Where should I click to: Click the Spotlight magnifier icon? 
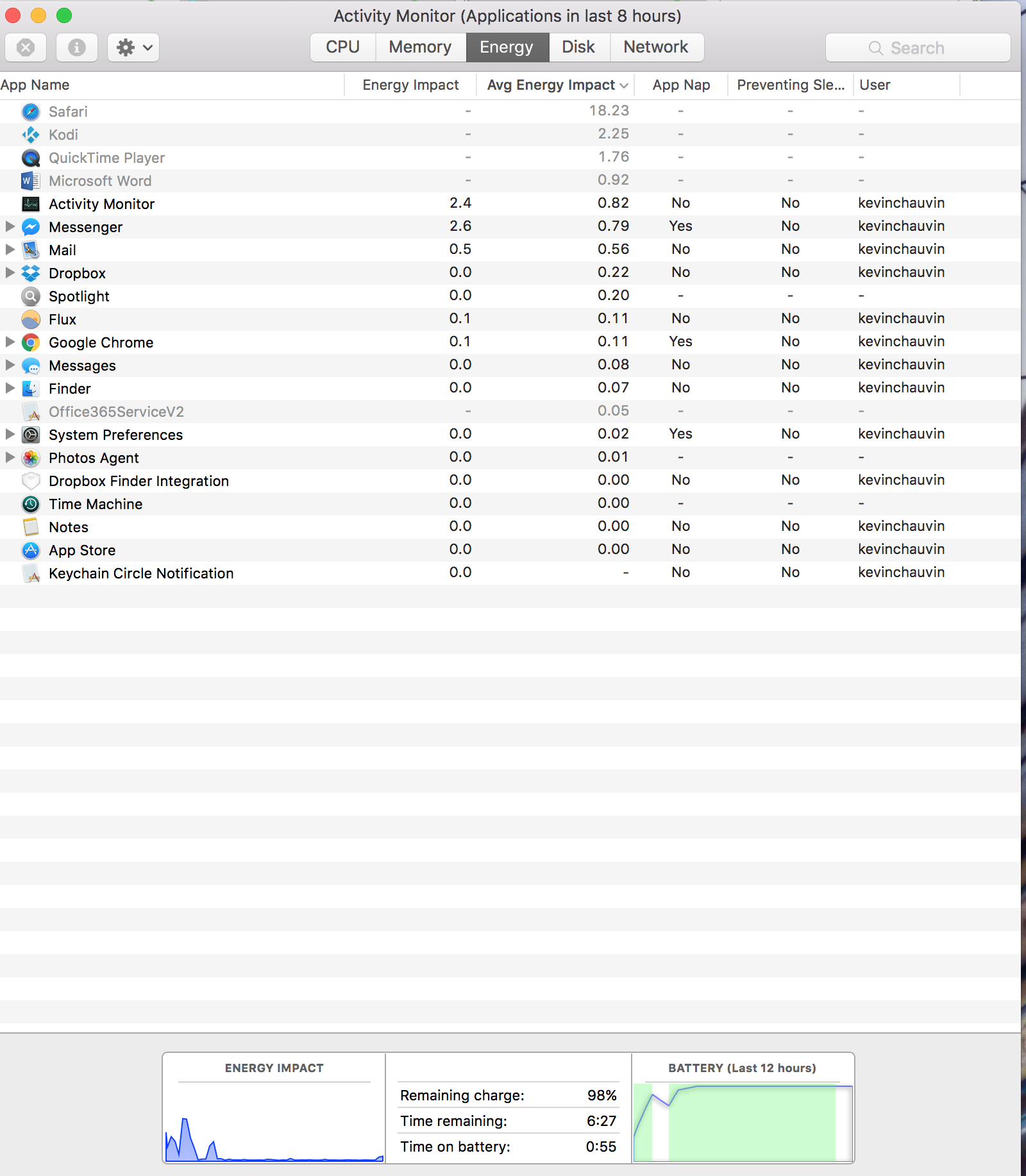pyautogui.click(x=31, y=296)
